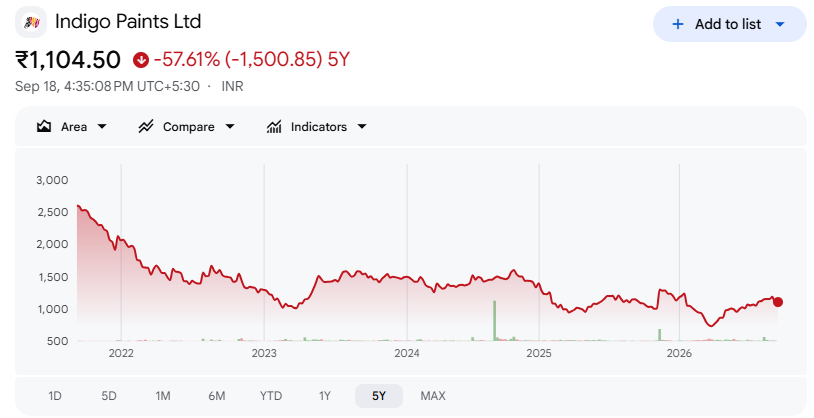Click the 500 y-axis label
The height and width of the screenshot is (418, 814).
click(58, 341)
